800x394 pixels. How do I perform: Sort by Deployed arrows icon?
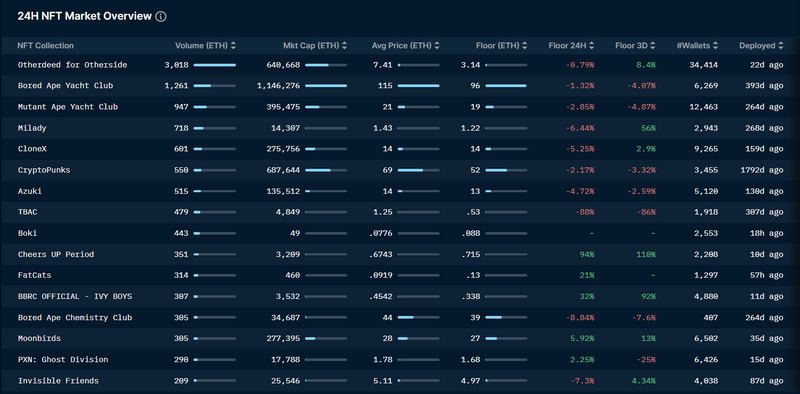pyautogui.click(x=780, y=45)
